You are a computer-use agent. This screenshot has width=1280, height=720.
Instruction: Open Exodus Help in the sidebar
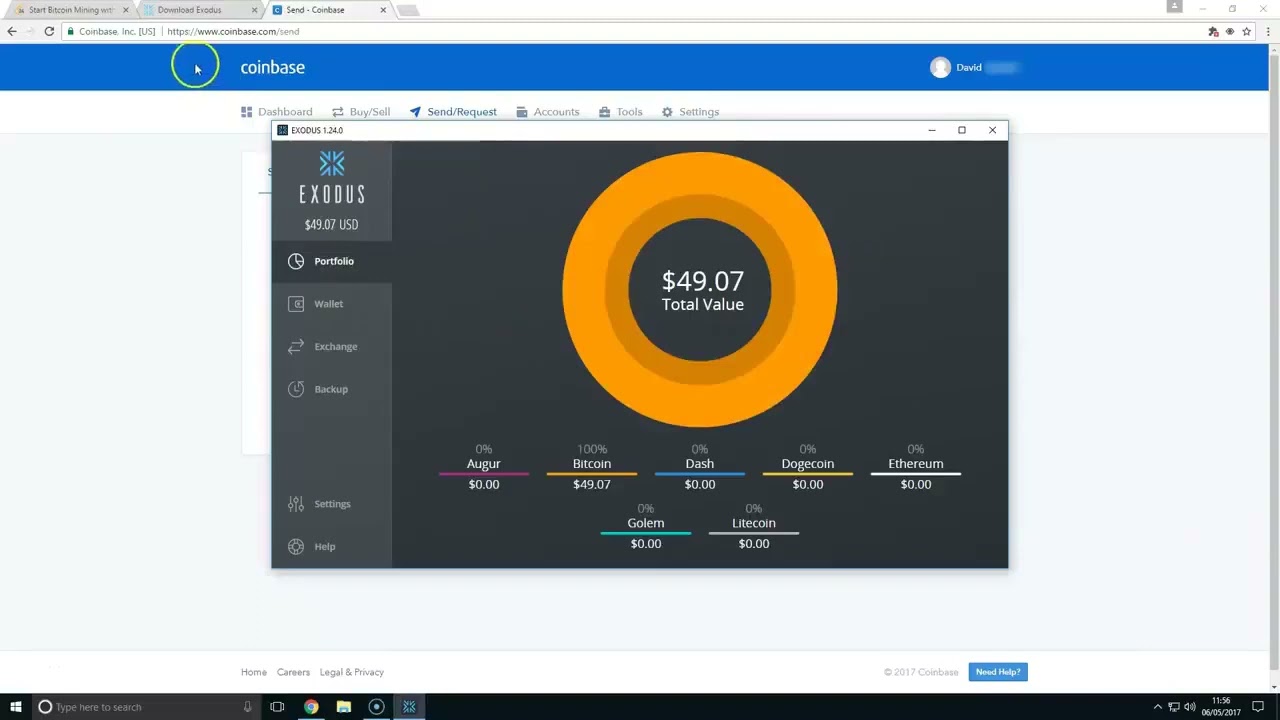pos(331,547)
